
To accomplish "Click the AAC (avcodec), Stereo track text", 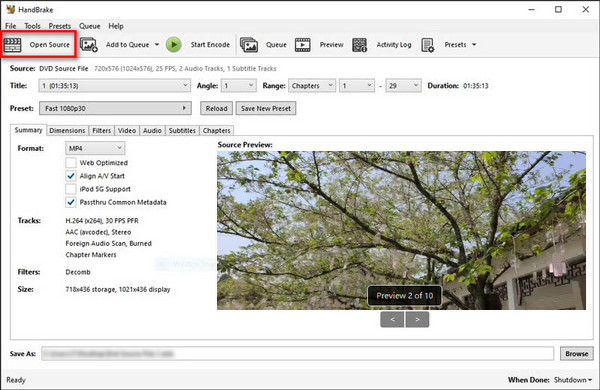I will pyautogui.click(x=98, y=232).
